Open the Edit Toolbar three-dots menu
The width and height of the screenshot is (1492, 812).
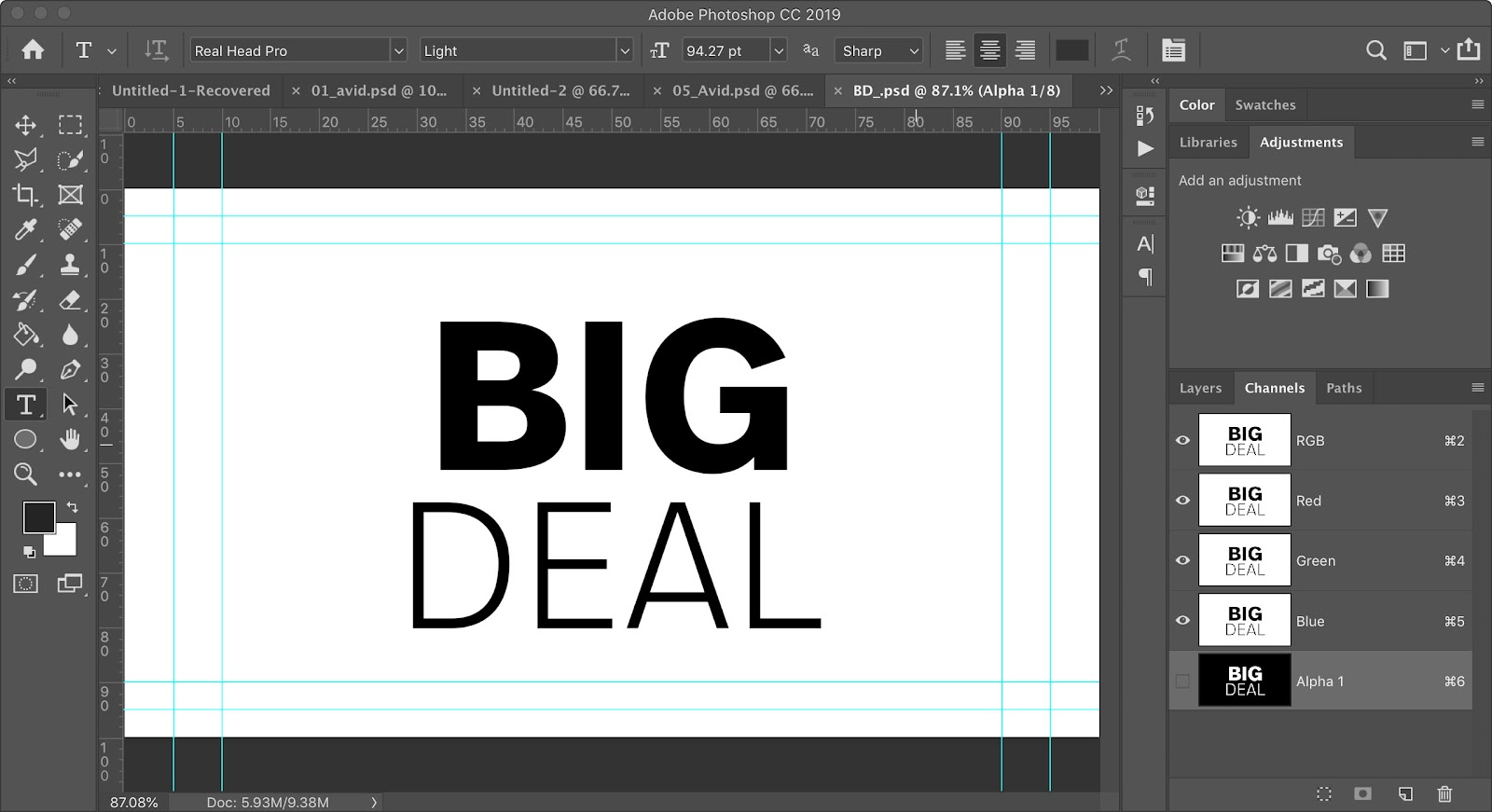[x=70, y=475]
